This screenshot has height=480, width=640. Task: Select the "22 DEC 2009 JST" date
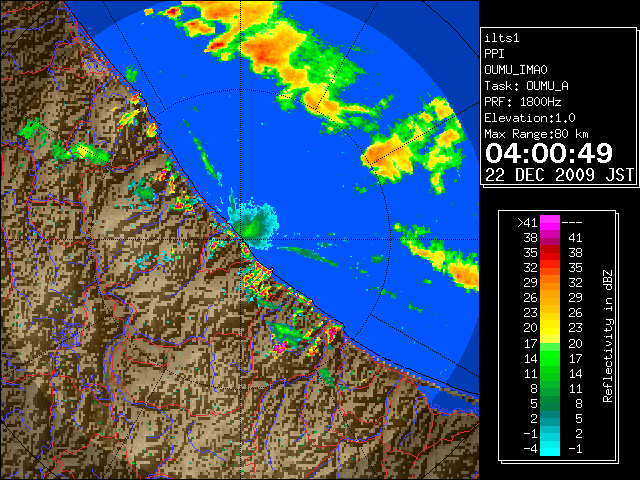[560, 175]
